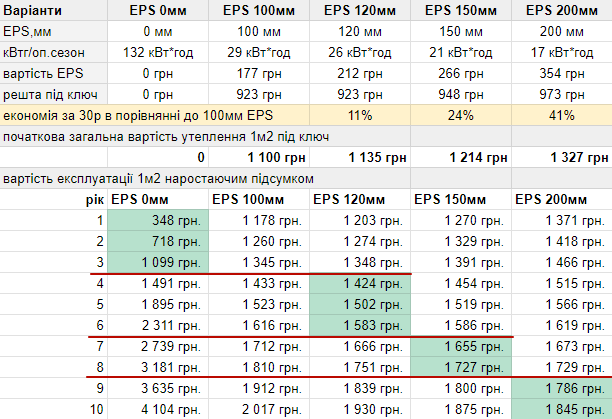Select the "41%" savings cell
612x419 pixels.
tap(561, 115)
